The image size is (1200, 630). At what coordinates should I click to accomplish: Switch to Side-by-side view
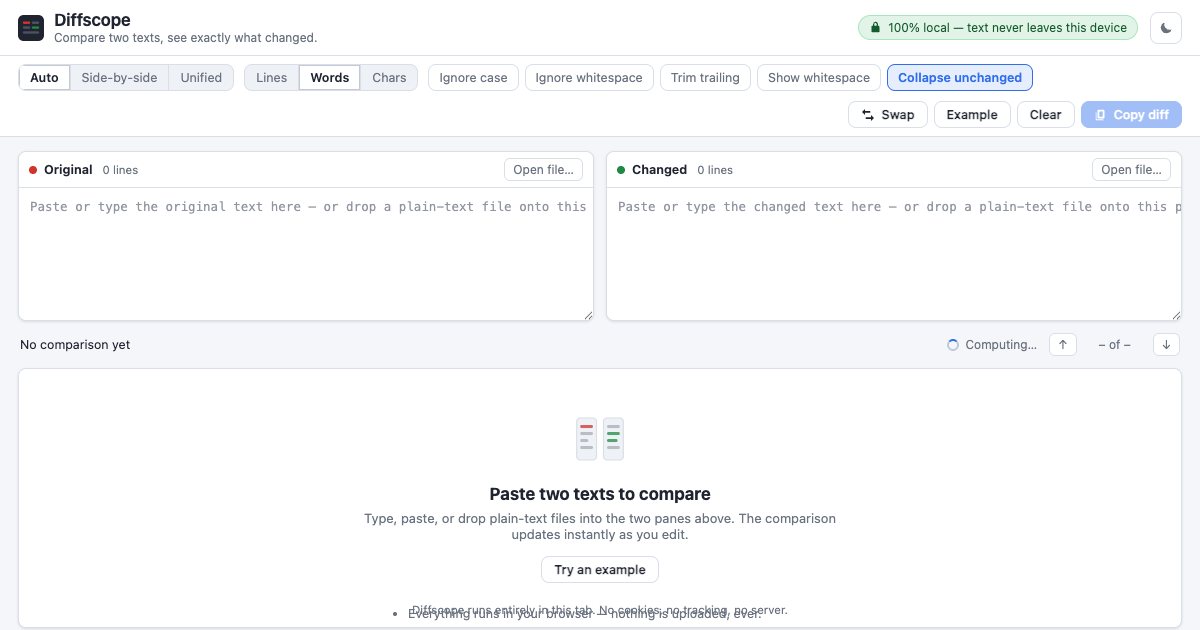119,77
